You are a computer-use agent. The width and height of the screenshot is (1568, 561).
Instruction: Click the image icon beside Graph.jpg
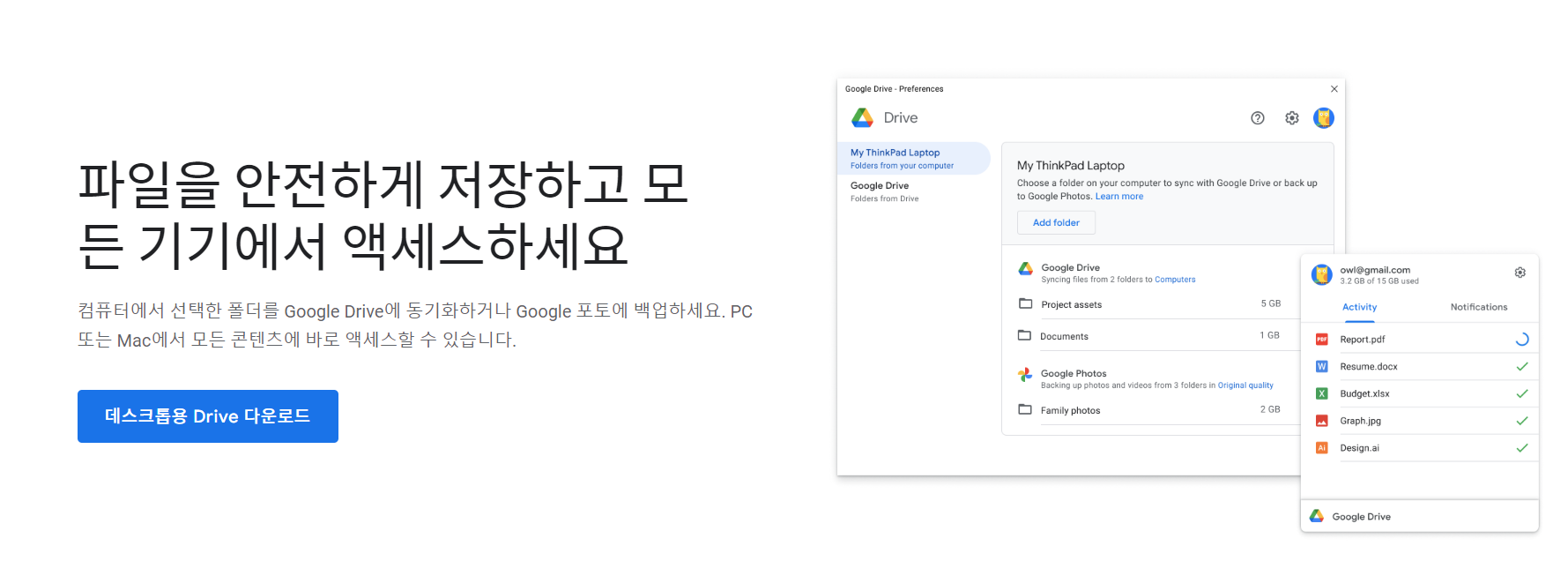pos(1322,421)
